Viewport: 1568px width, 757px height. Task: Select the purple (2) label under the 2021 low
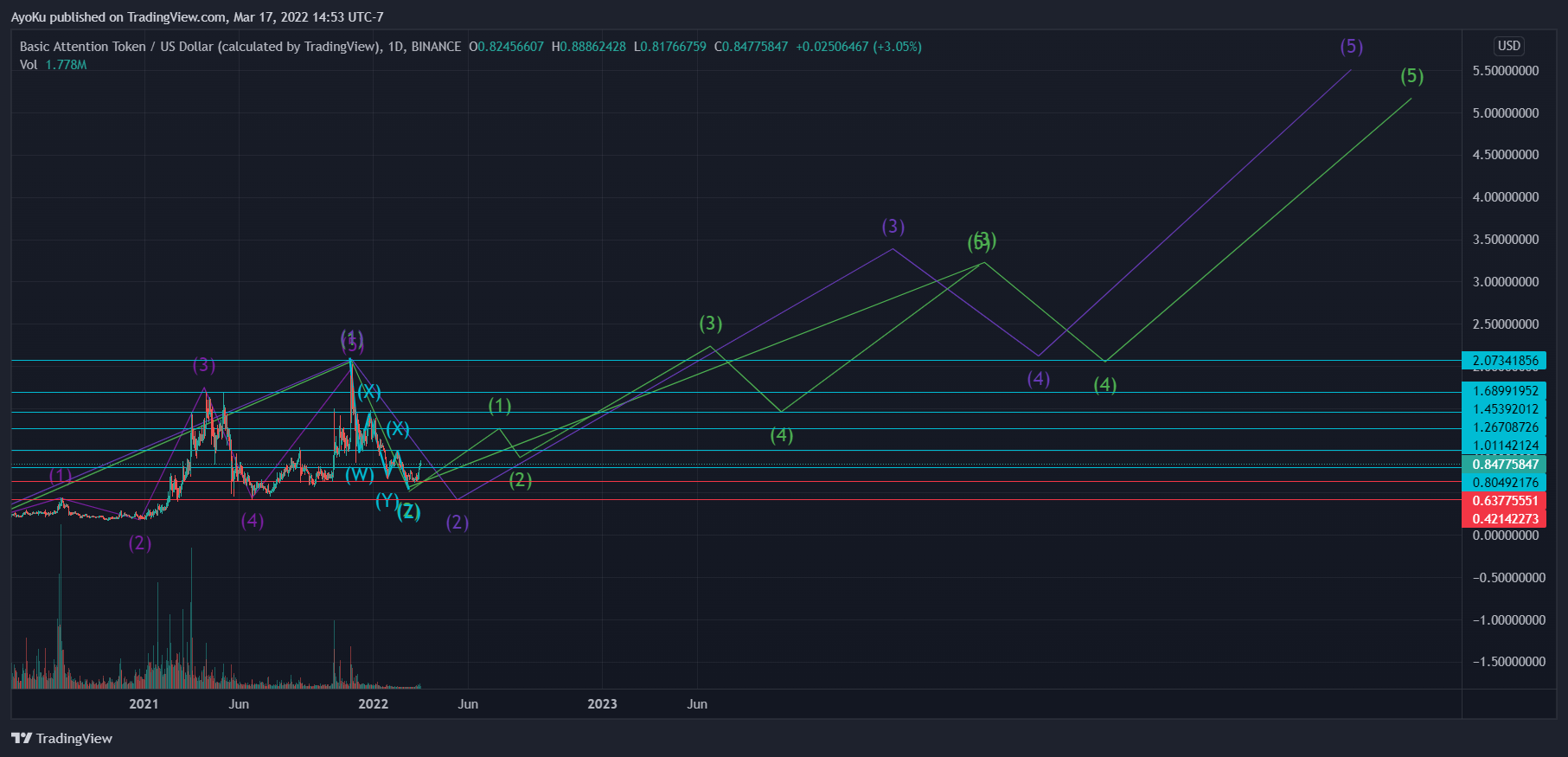tap(140, 543)
